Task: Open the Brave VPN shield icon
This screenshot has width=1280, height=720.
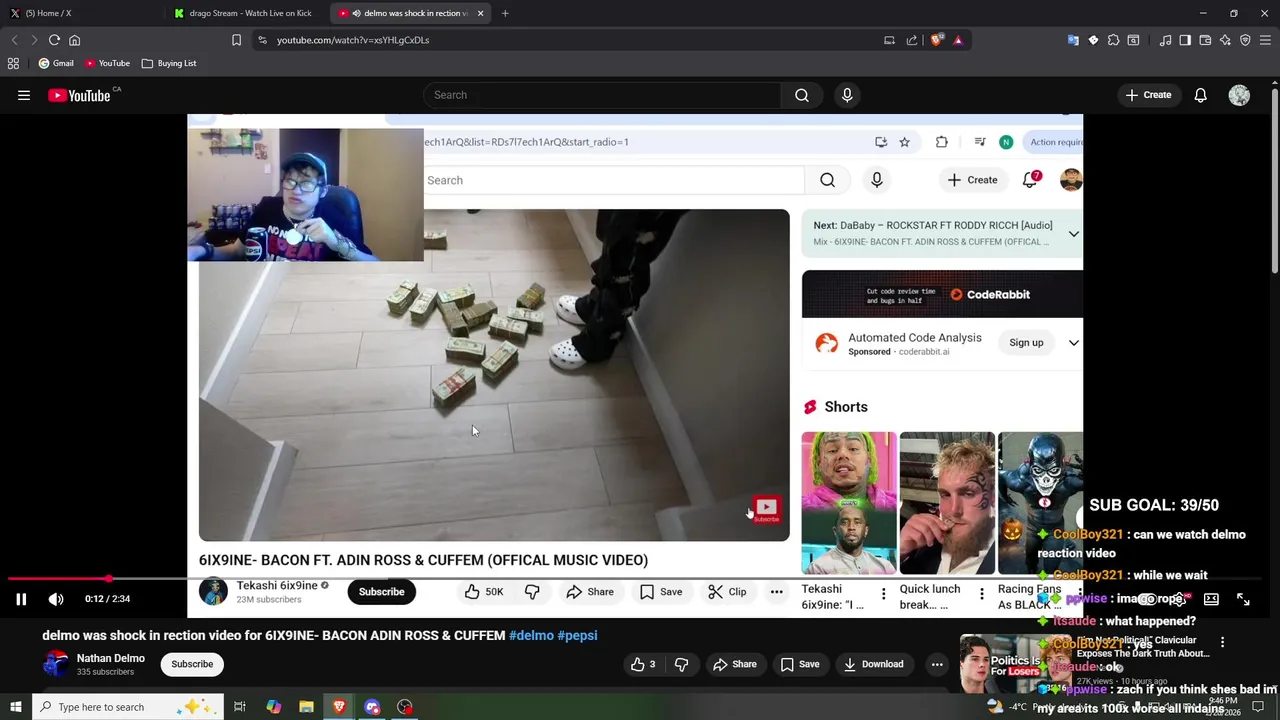Action: [1245, 40]
